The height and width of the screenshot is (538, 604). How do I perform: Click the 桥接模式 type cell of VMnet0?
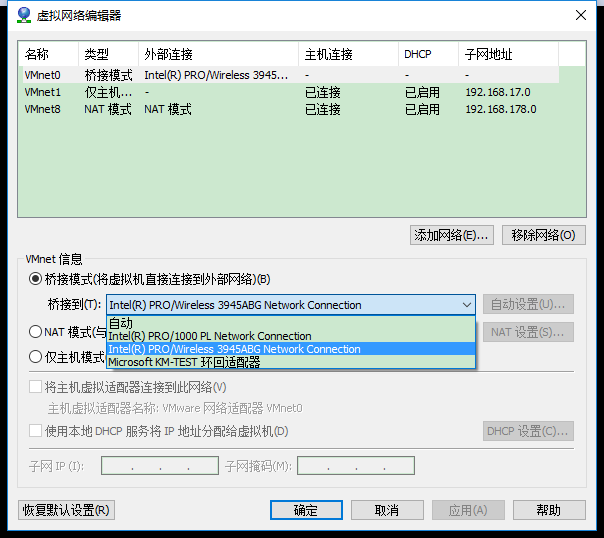[108, 75]
